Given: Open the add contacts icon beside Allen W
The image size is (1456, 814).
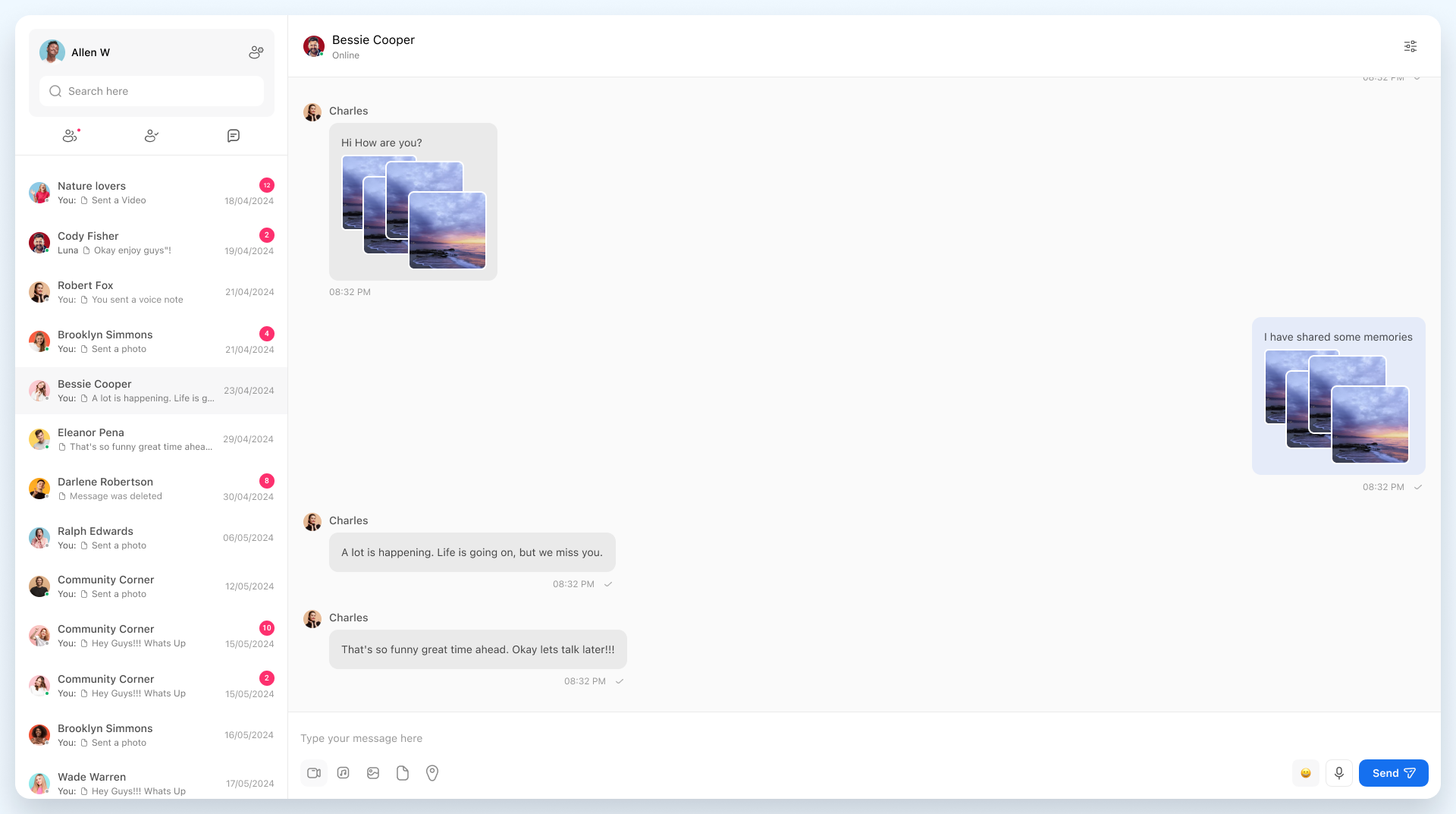Looking at the screenshot, I should coord(256,52).
